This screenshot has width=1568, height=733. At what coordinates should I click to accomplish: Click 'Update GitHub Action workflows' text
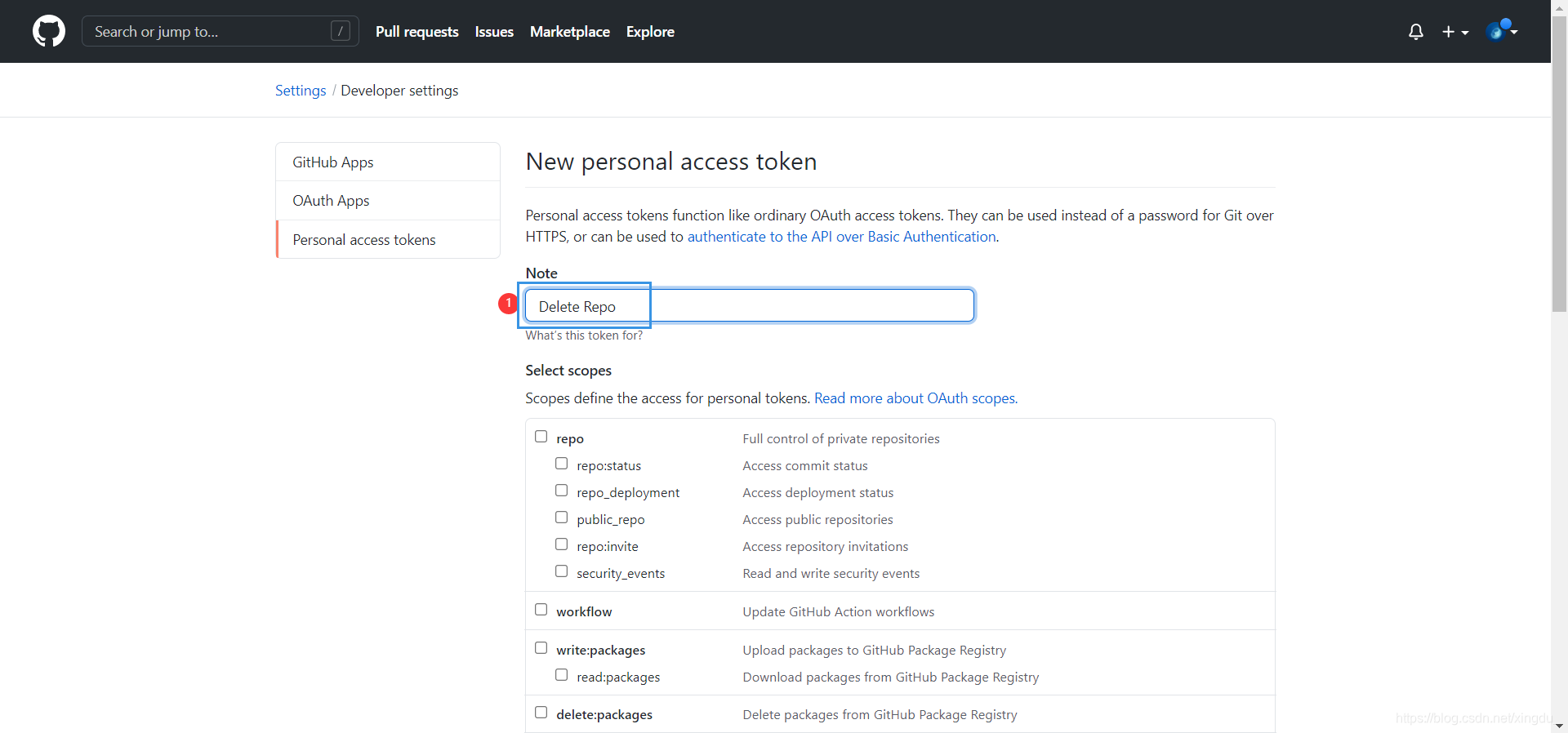[x=839, y=612]
